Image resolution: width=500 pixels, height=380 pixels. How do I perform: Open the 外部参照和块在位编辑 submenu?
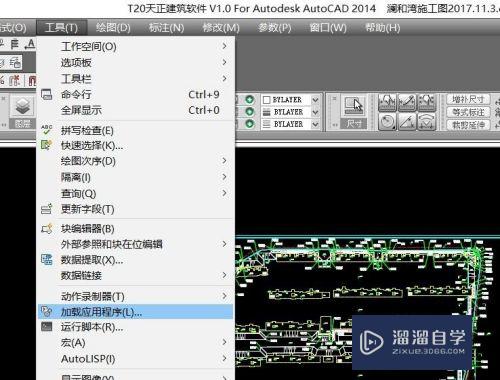click(x=136, y=244)
